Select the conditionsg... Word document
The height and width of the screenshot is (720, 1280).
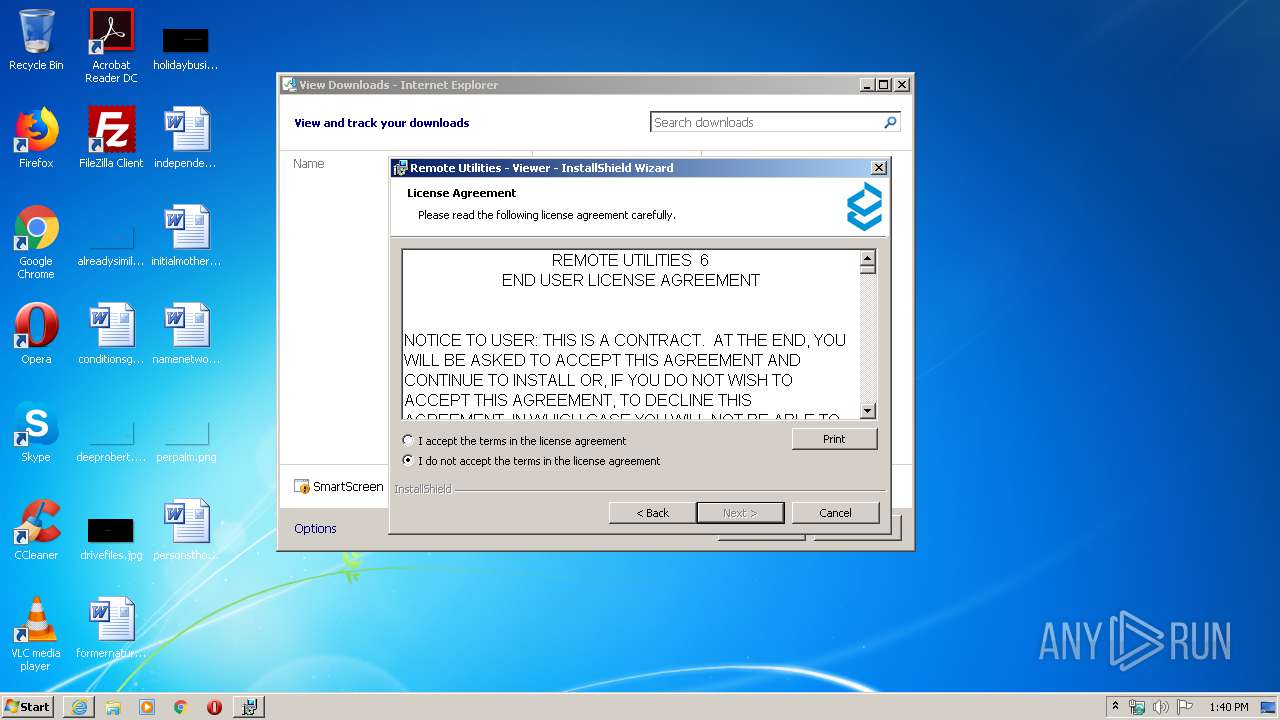pos(111,334)
